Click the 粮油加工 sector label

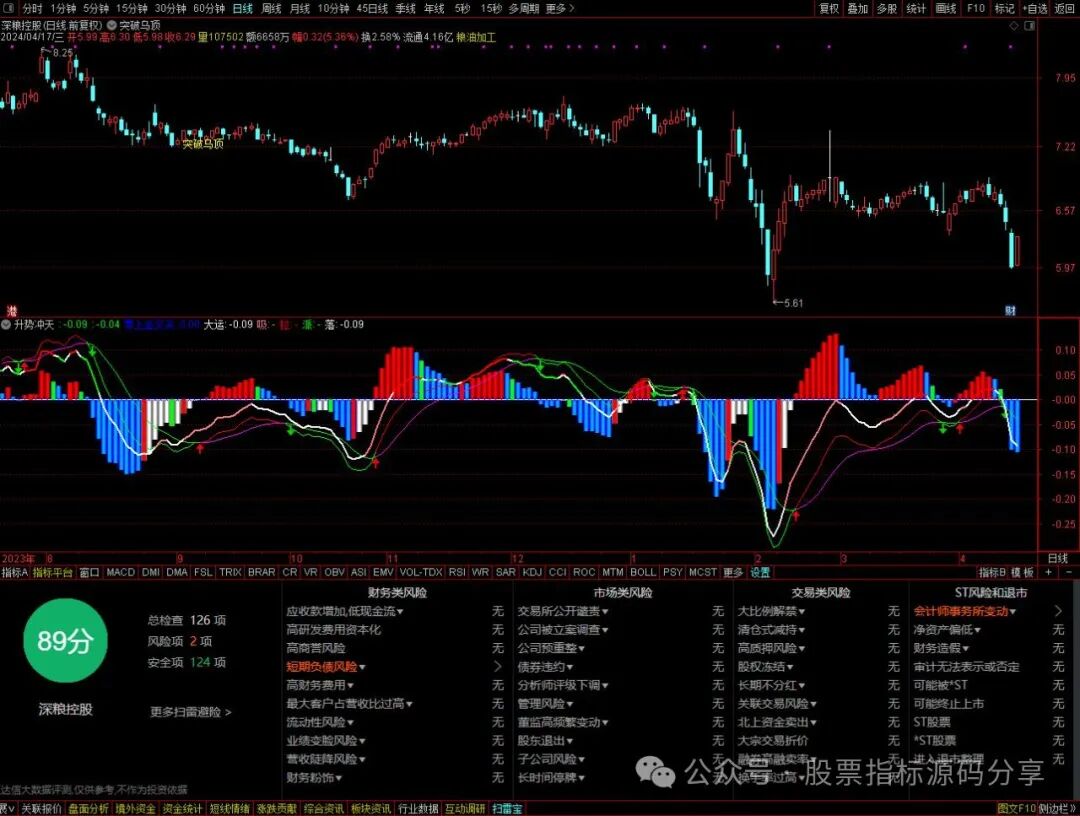[x=475, y=37]
